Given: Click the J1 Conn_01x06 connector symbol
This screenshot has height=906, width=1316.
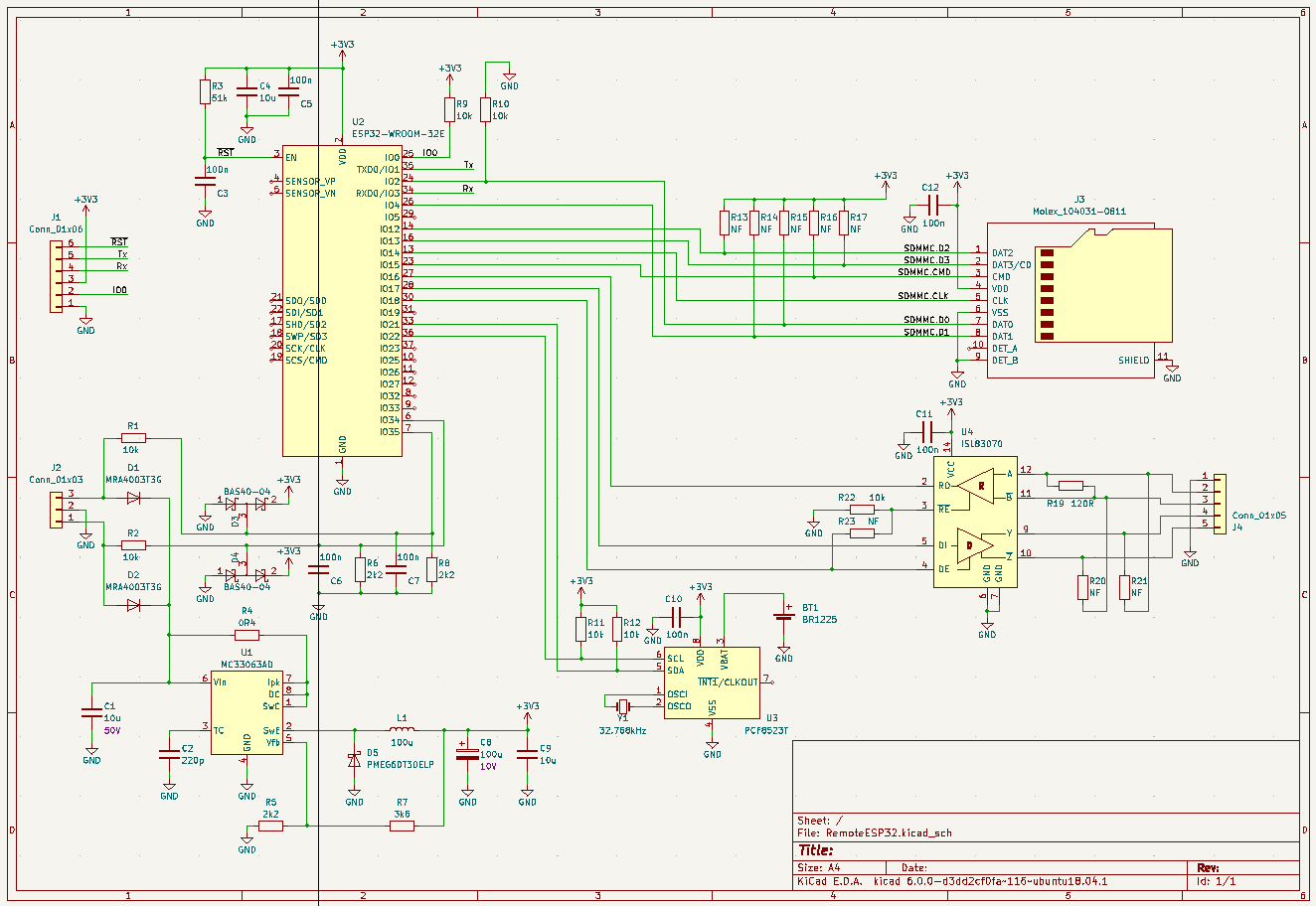Looking at the screenshot, I should pyautogui.click(x=57, y=273).
